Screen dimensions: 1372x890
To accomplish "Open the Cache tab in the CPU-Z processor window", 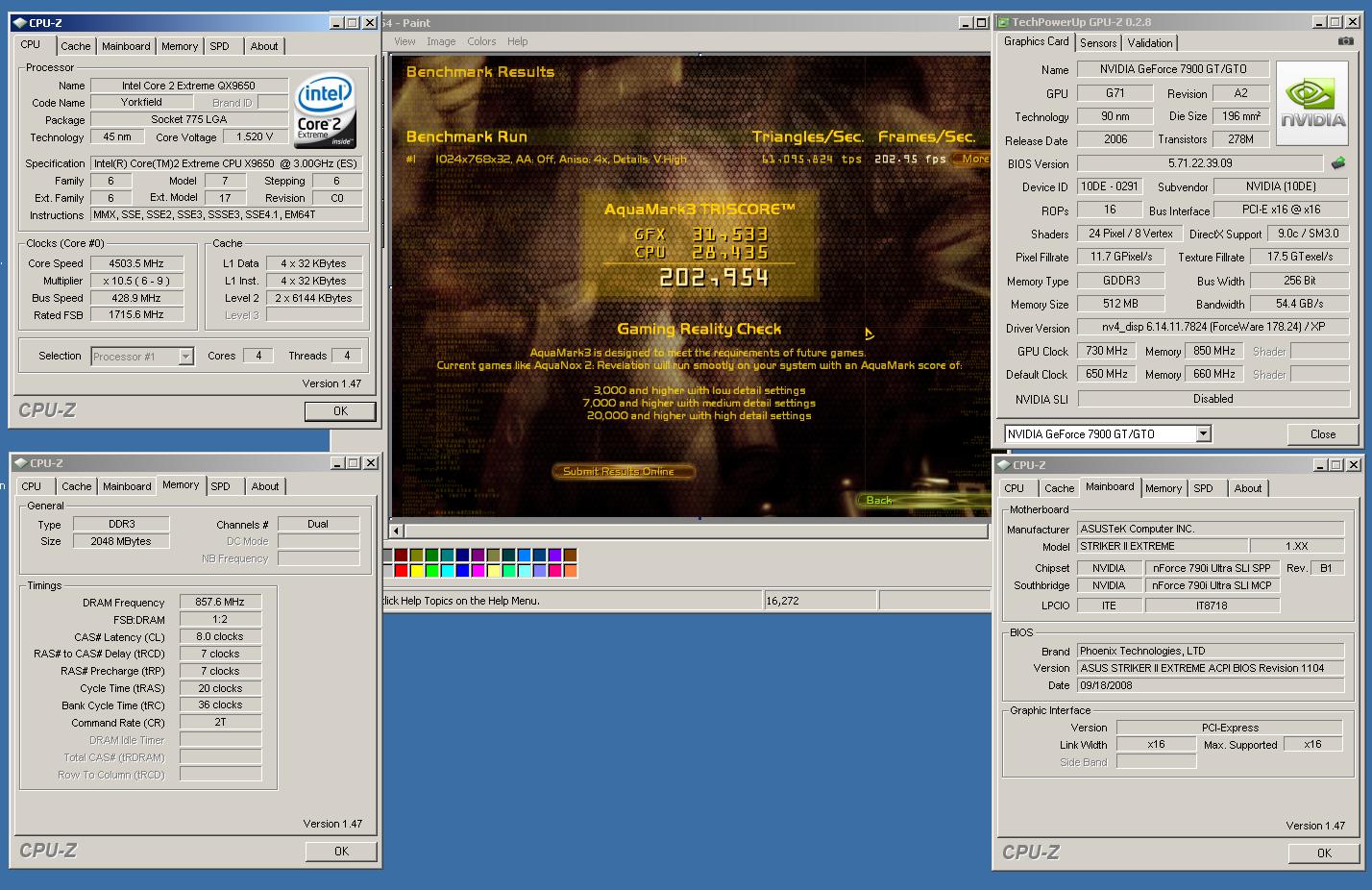I will click(76, 46).
